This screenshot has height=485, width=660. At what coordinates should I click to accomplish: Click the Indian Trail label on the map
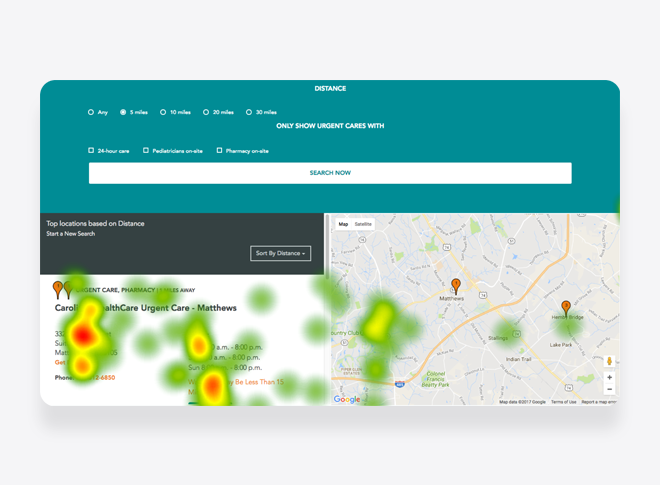[518, 359]
